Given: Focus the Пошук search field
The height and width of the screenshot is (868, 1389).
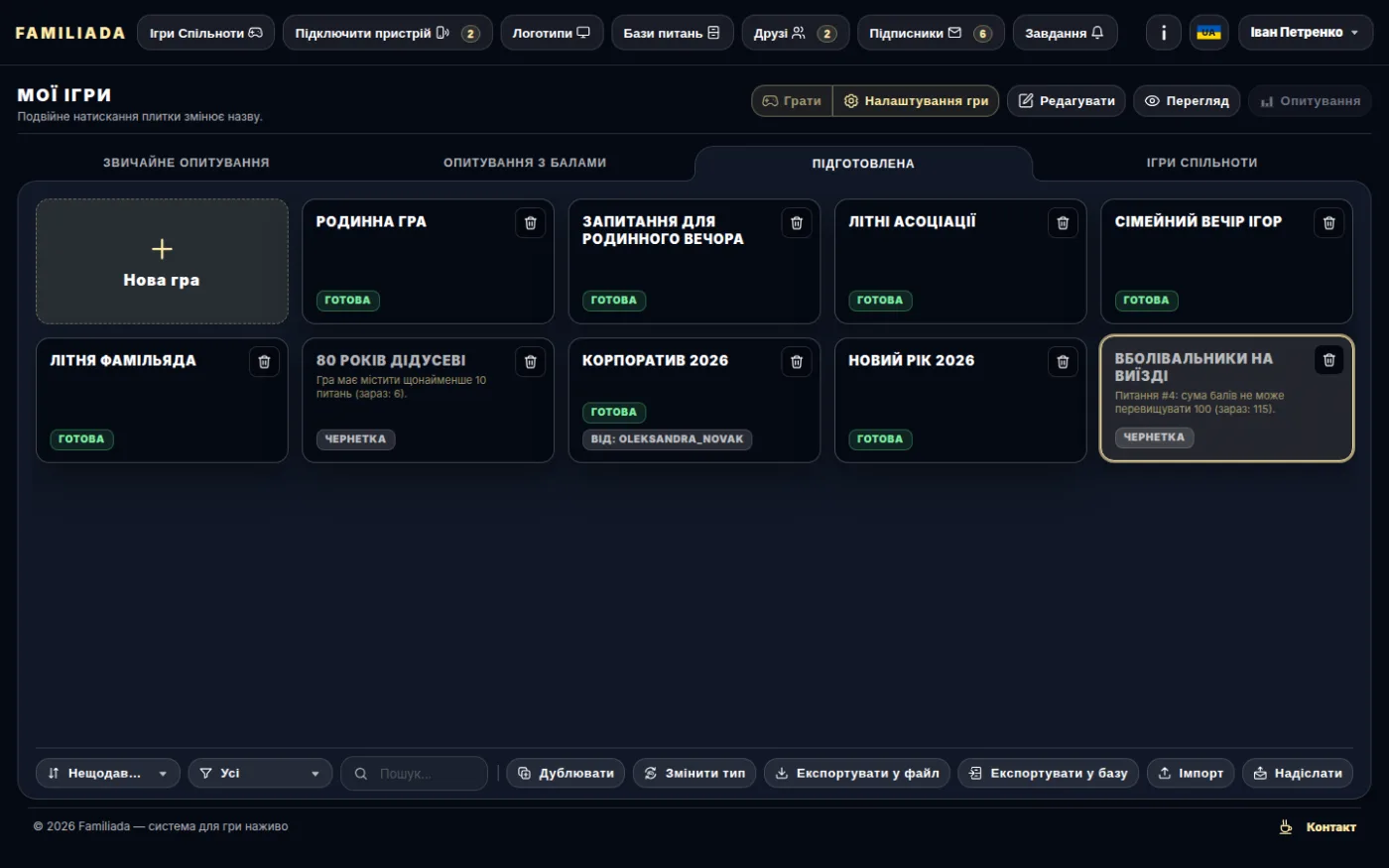Looking at the screenshot, I should (x=415, y=774).
